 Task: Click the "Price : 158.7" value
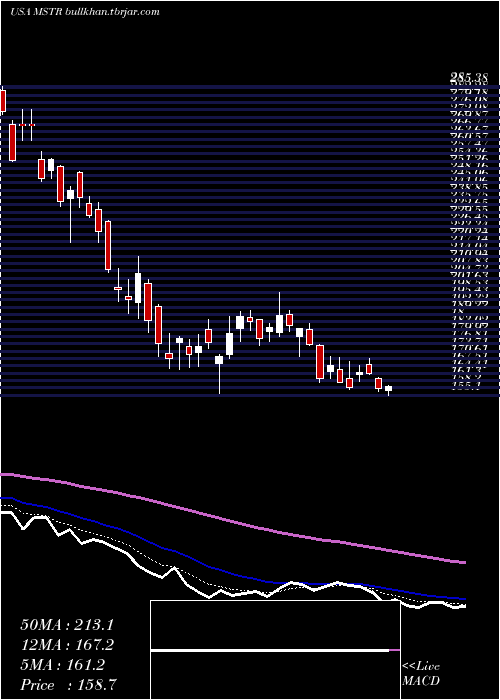coord(70,685)
